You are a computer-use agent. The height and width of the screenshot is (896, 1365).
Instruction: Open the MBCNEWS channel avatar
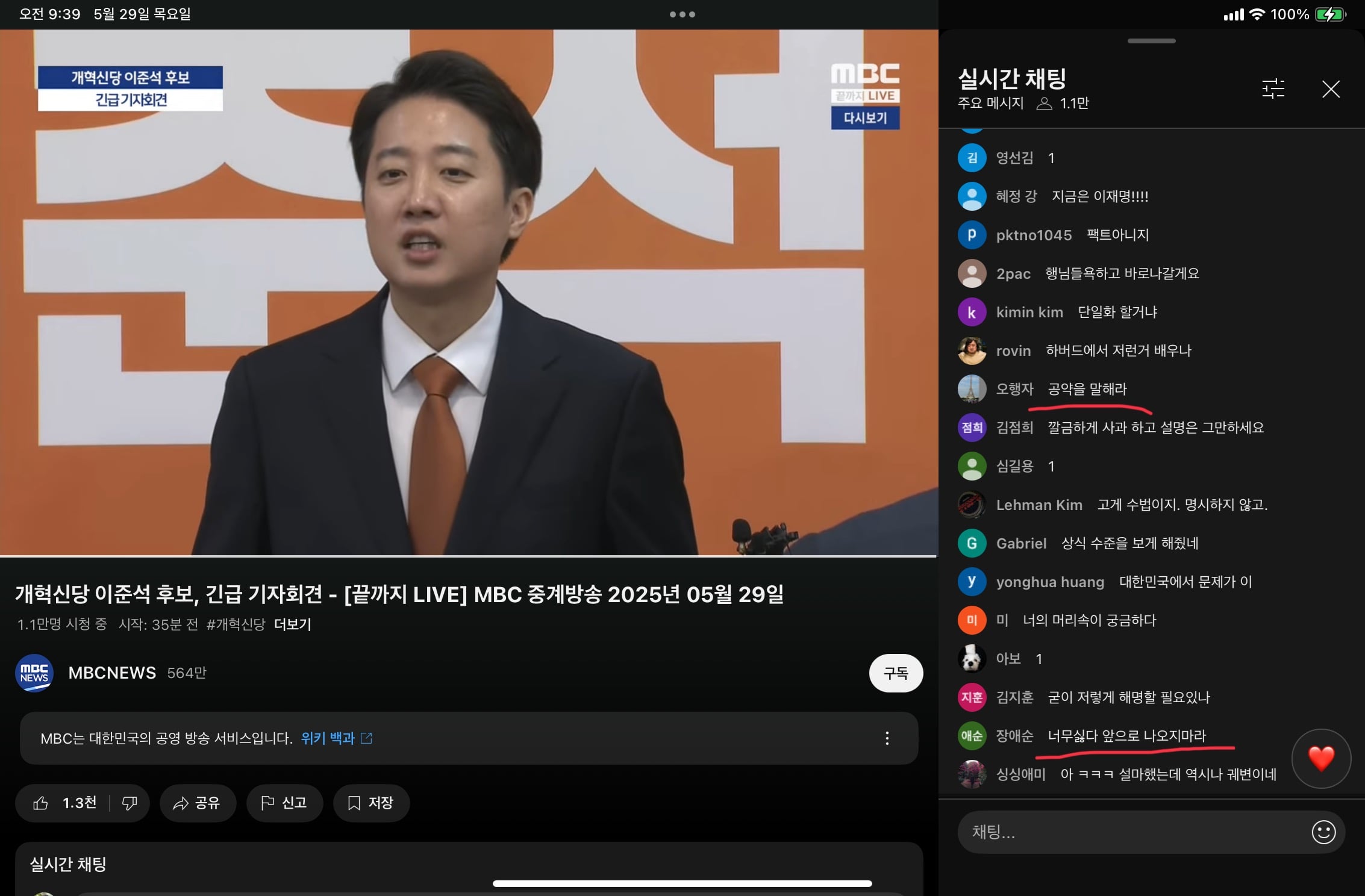(34, 673)
